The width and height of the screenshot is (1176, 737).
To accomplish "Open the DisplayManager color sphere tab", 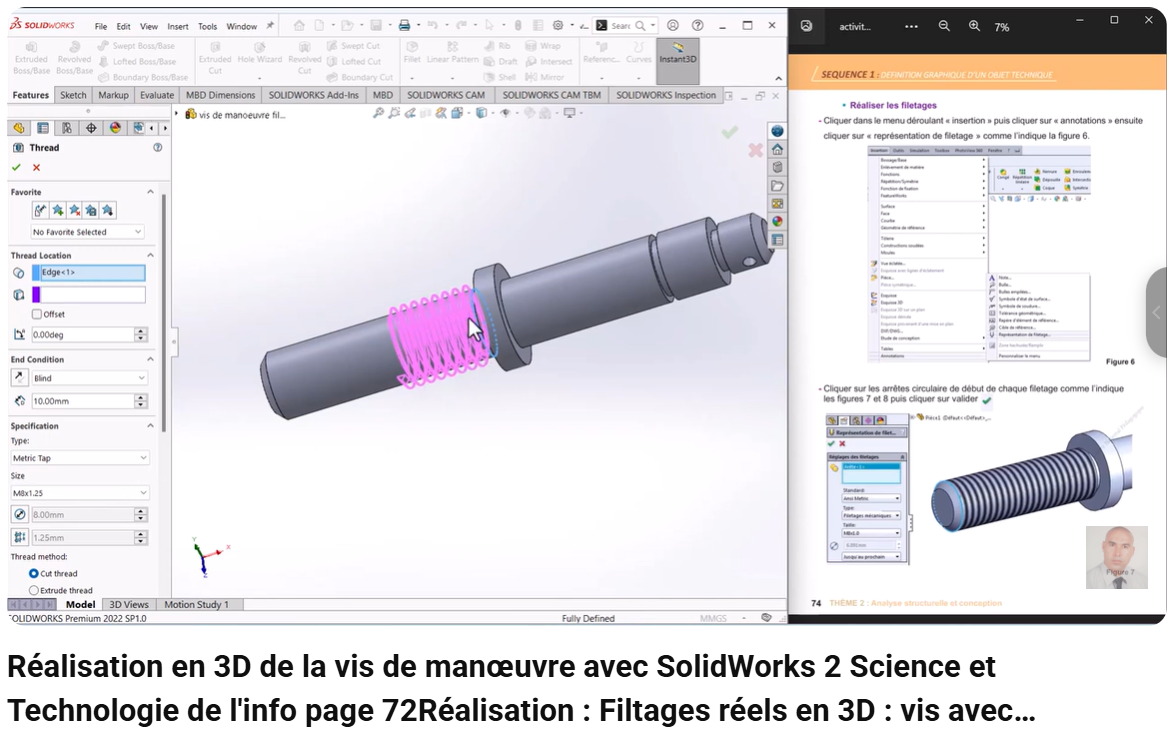I will click(x=115, y=128).
